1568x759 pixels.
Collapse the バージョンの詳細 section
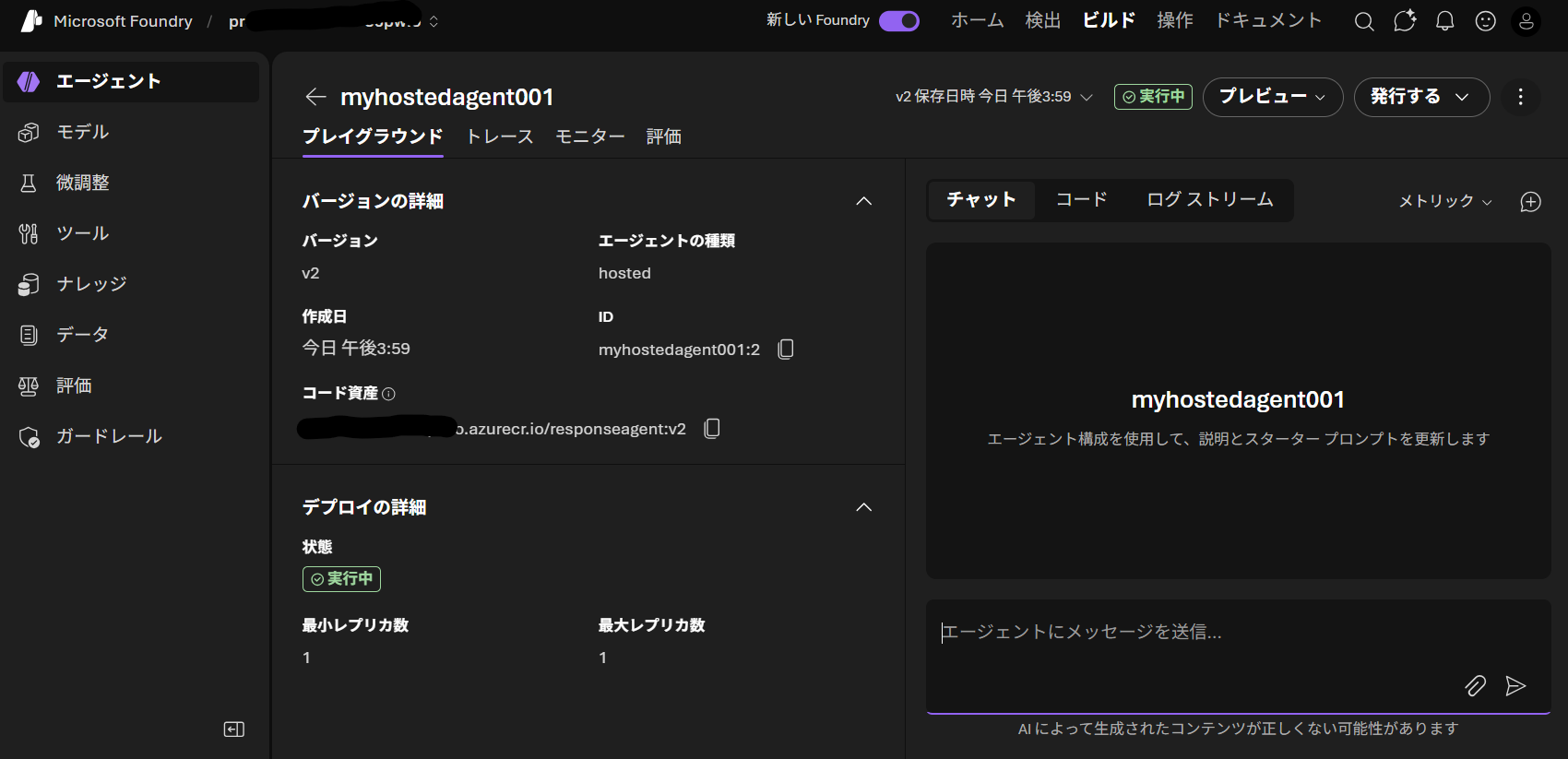[x=864, y=201]
